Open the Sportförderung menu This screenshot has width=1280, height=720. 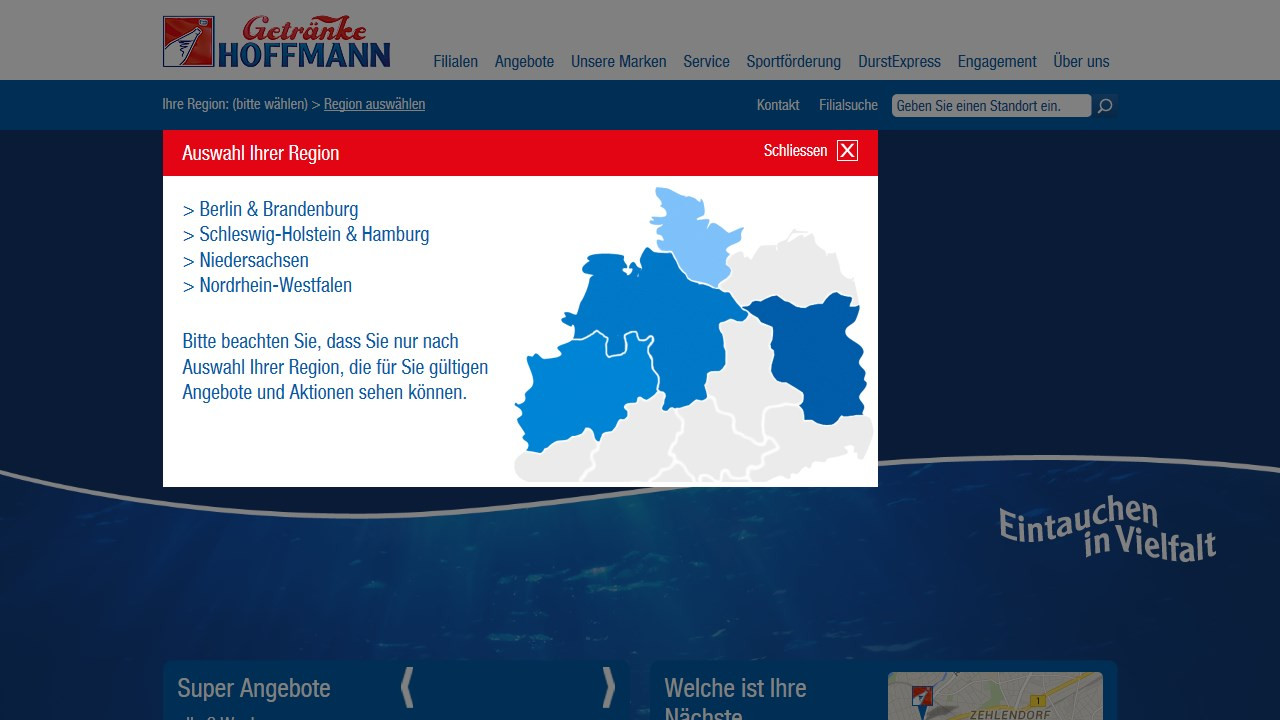793,61
